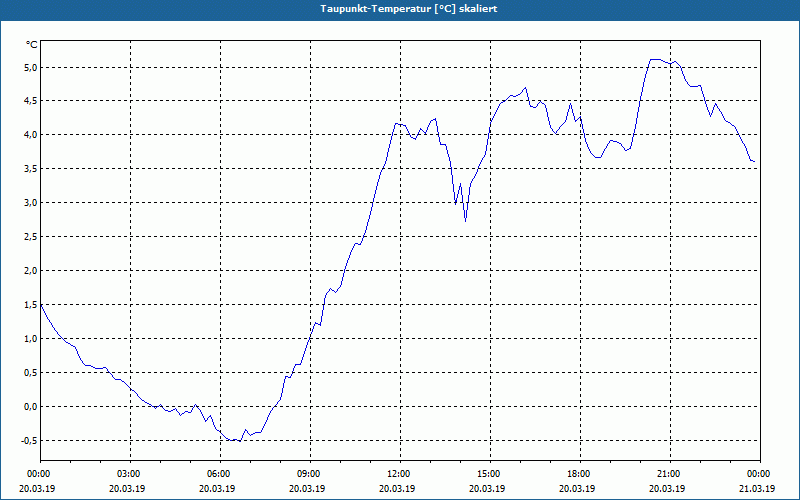This screenshot has width=800, height=500.
Task: Select the "20.03.19" date beneath 12:00
Action: tap(397, 488)
